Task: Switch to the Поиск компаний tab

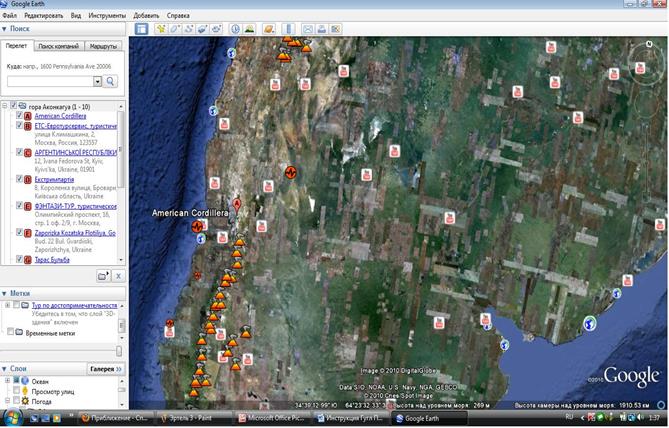Action: 58,46
